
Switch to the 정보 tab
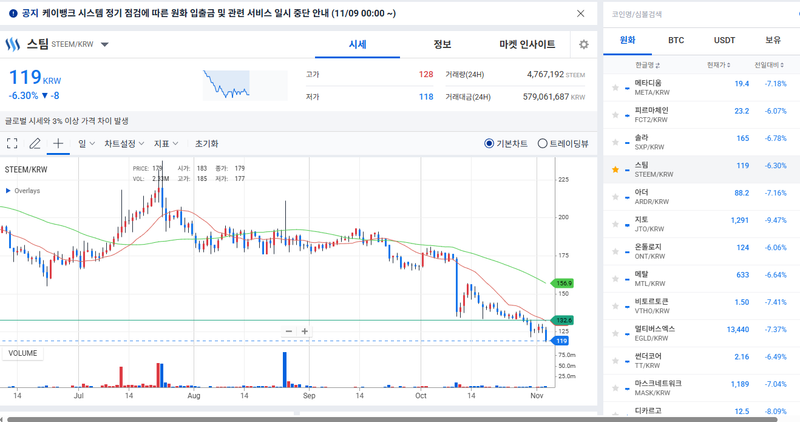point(442,45)
